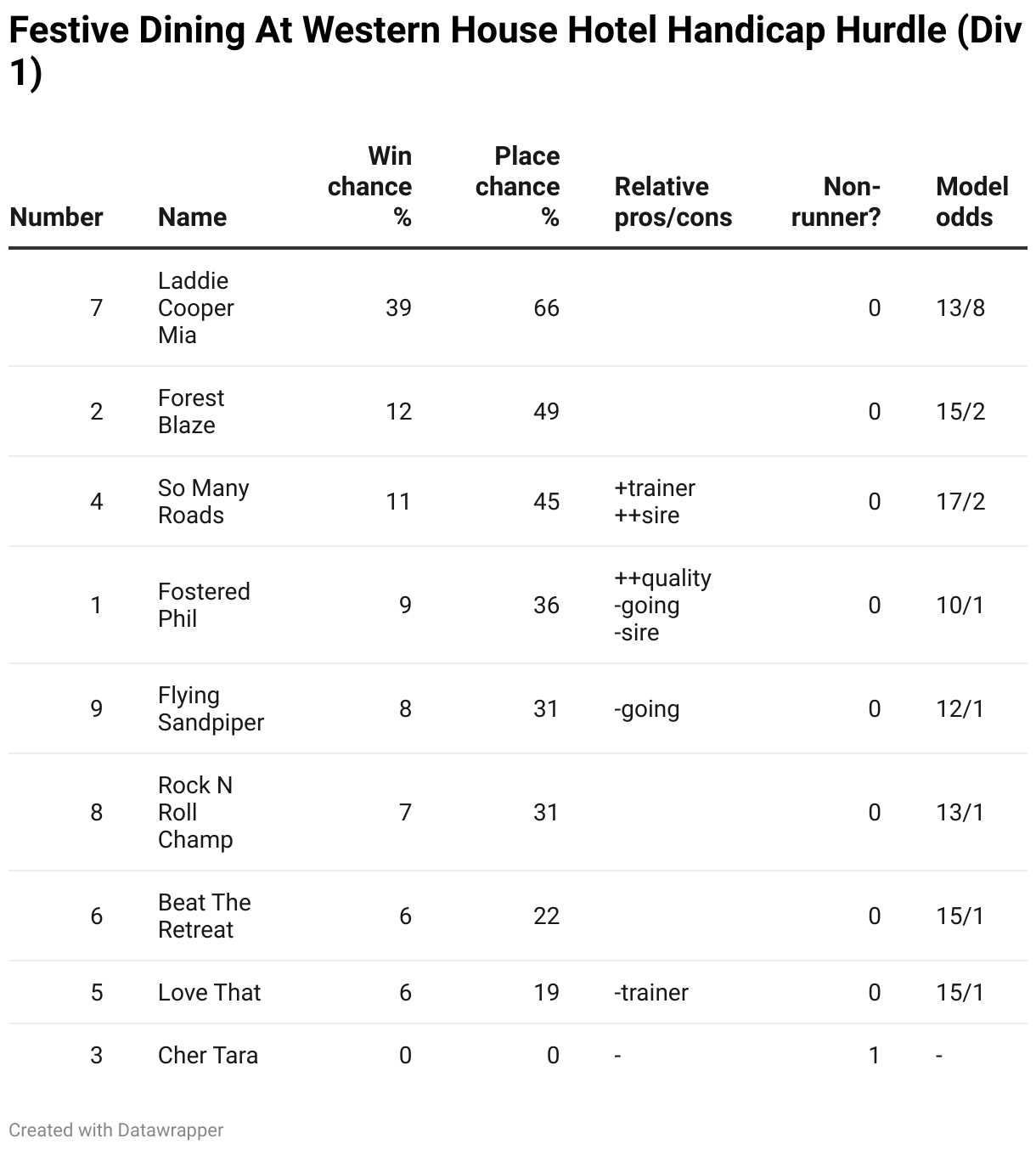The image size is (1036, 1150).
Task: Click the ++quality pros text
Action: [x=662, y=578]
